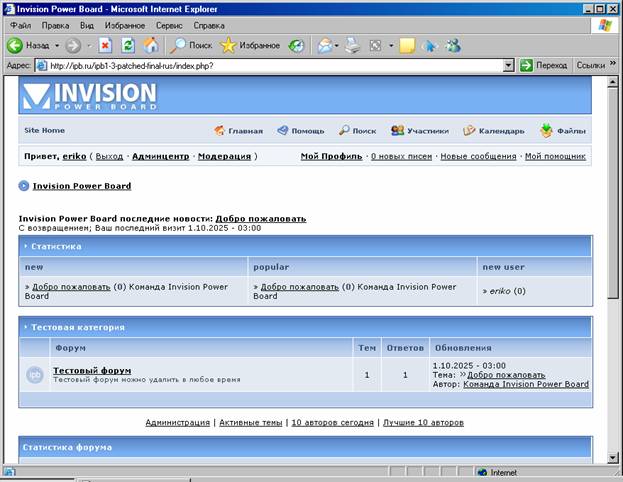
Task: Click the Mail envelope toolbar icon
Action: 325,45
